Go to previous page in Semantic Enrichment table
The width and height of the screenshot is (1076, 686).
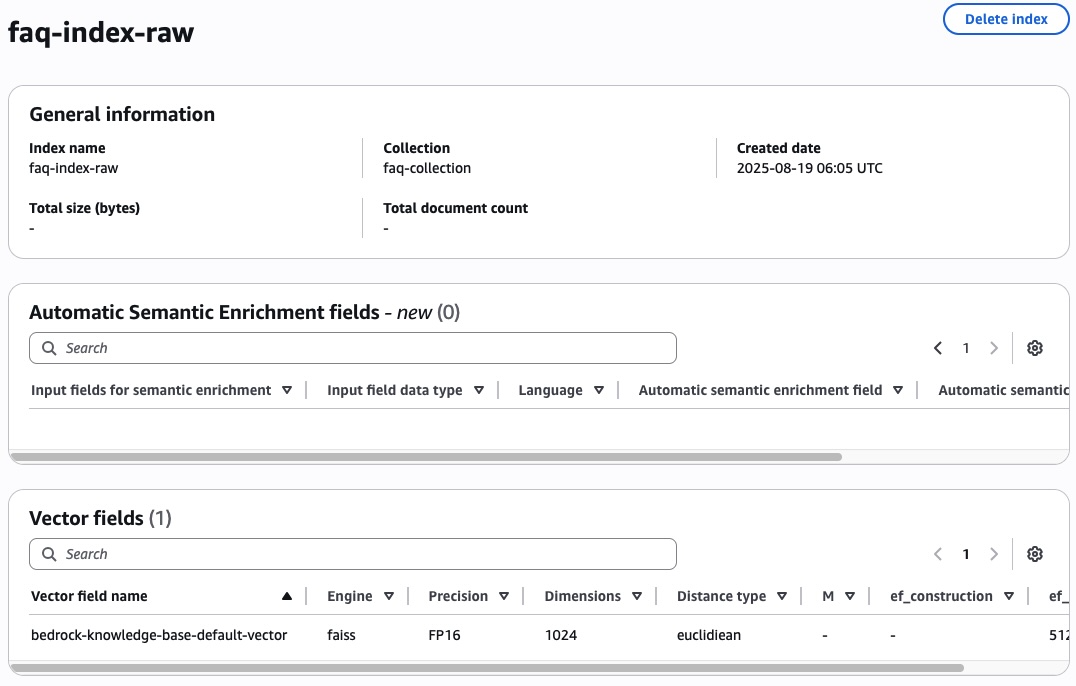(938, 348)
